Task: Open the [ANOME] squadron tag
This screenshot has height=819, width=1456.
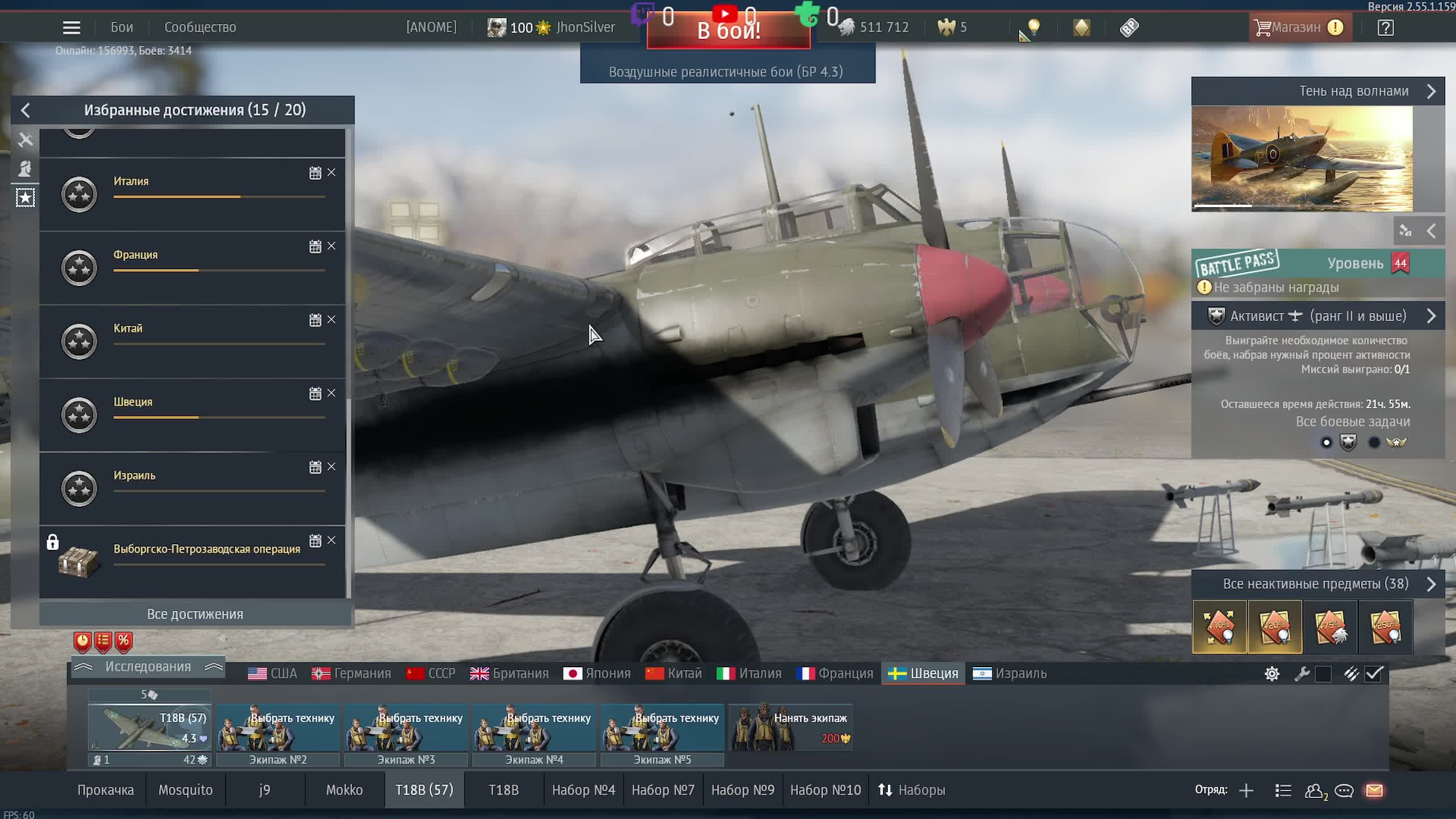Action: pyautogui.click(x=431, y=27)
